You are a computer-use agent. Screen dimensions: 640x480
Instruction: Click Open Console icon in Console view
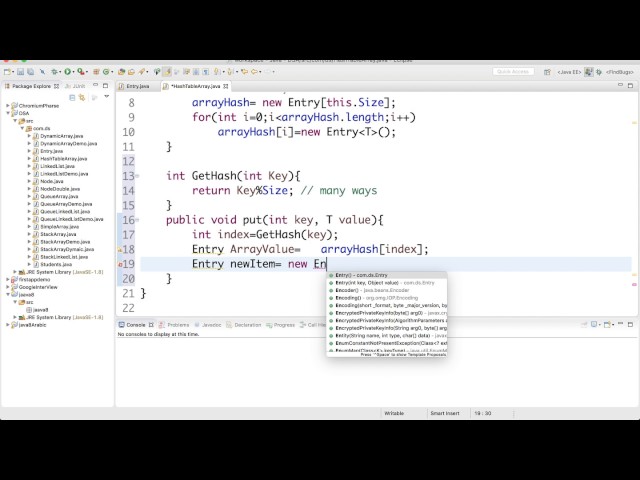tap(607, 324)
